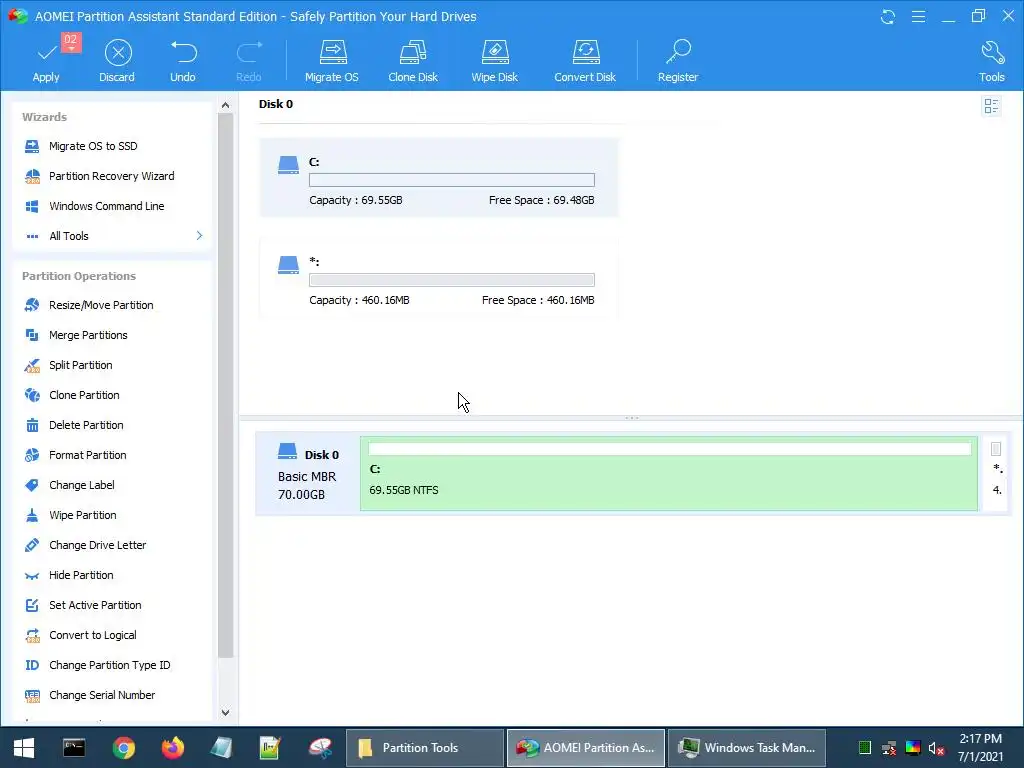
Task: Click the Change Drive Letter pencil icon
Action: tap(32, 545)
